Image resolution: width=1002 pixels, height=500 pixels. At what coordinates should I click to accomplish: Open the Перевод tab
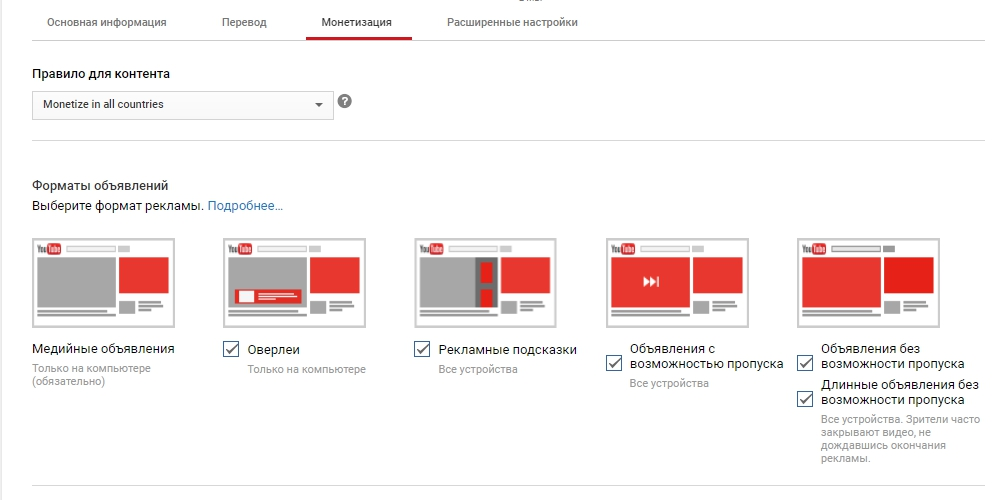(244, 22)
